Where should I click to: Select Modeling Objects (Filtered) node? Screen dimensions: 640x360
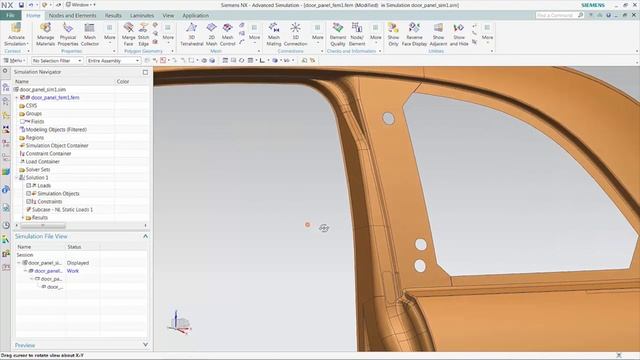[53, 129]
